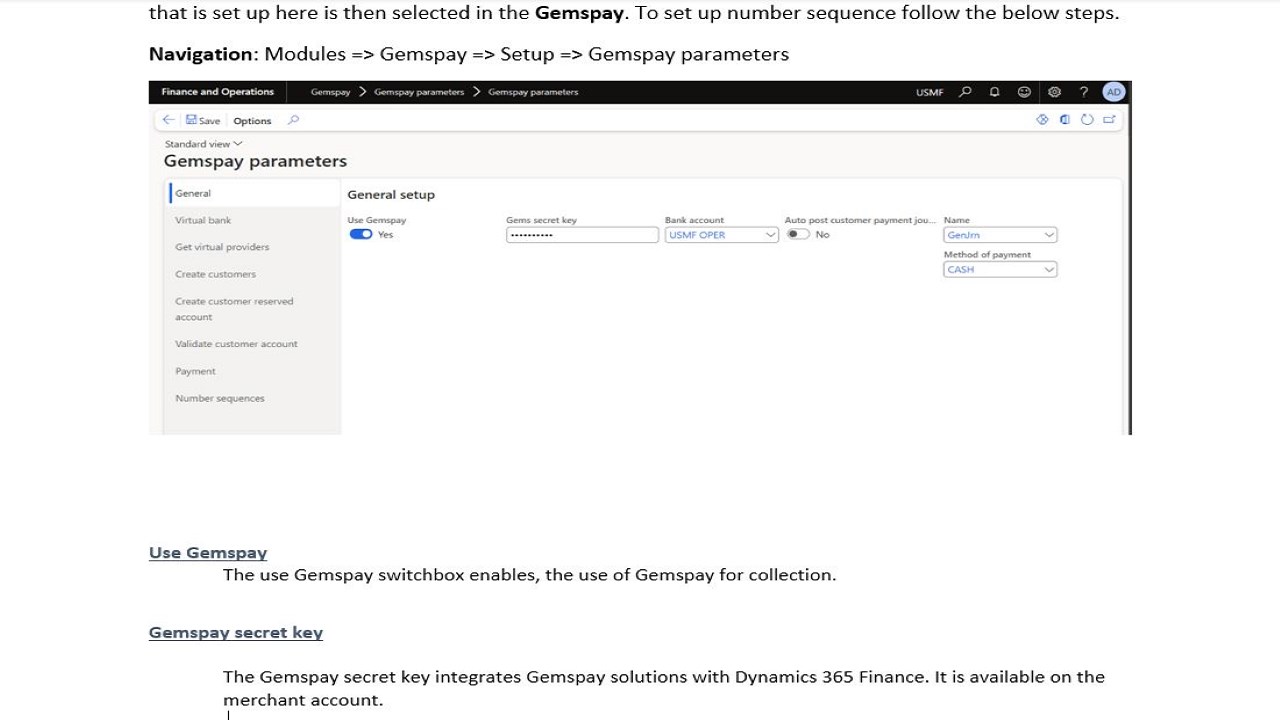Click the Save button
The height and width of the screenshot is (720, 1280).
coord(203,120)
